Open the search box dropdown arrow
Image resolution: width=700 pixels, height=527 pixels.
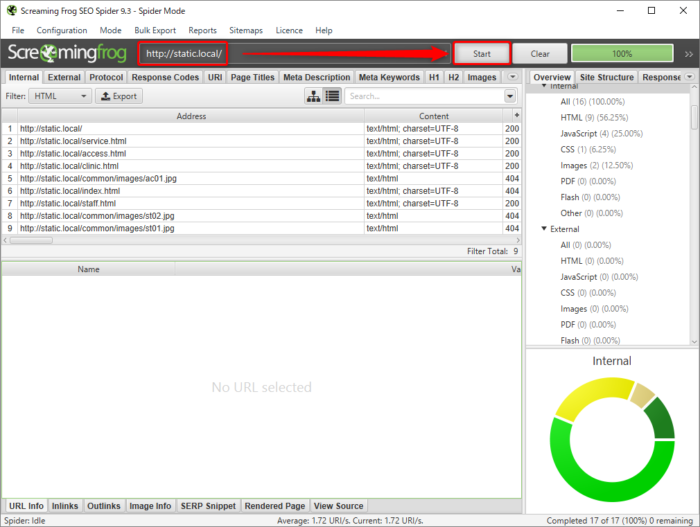[x=509, y=96]
